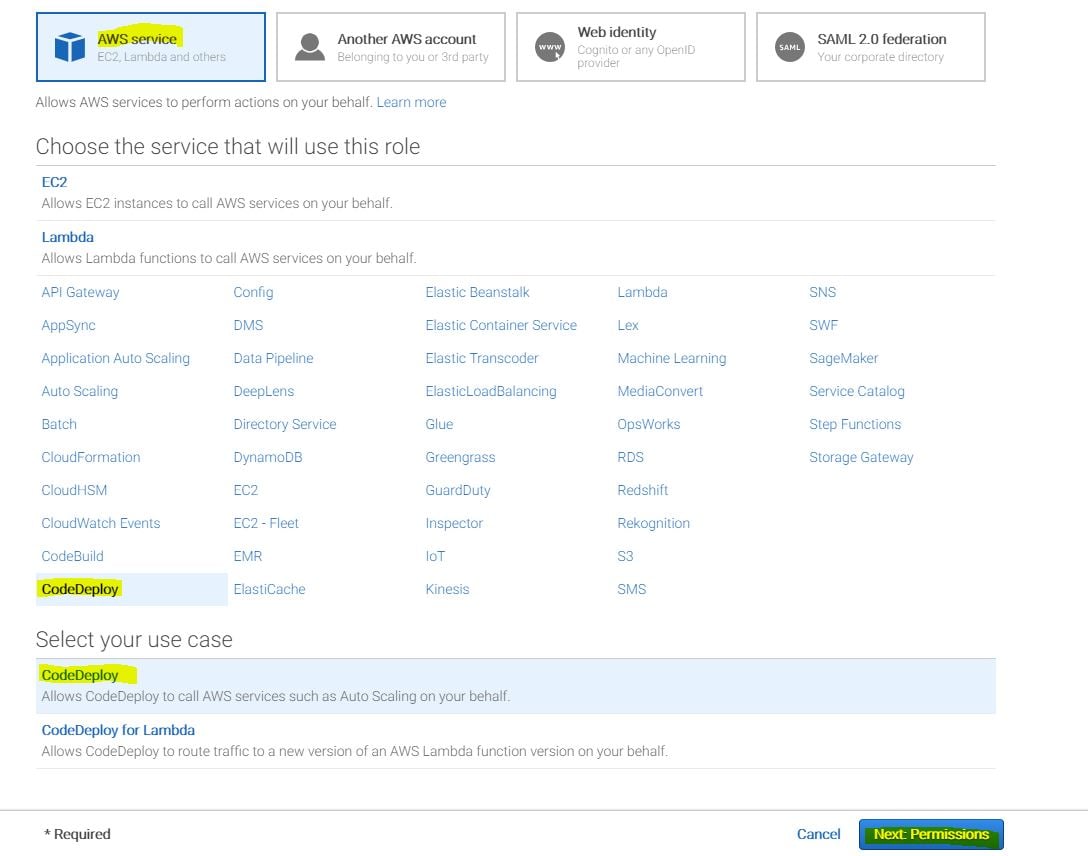The image size is (1088, 856).
Task: Click the Next: Permissions button
Action: 930,834
